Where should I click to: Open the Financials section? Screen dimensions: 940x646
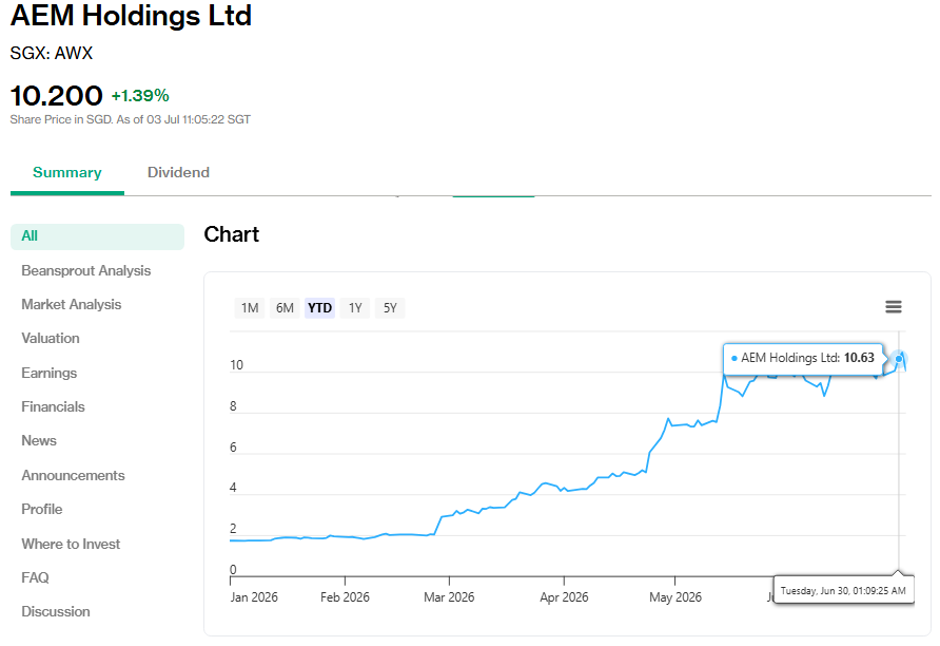click(x=53, y=407)
